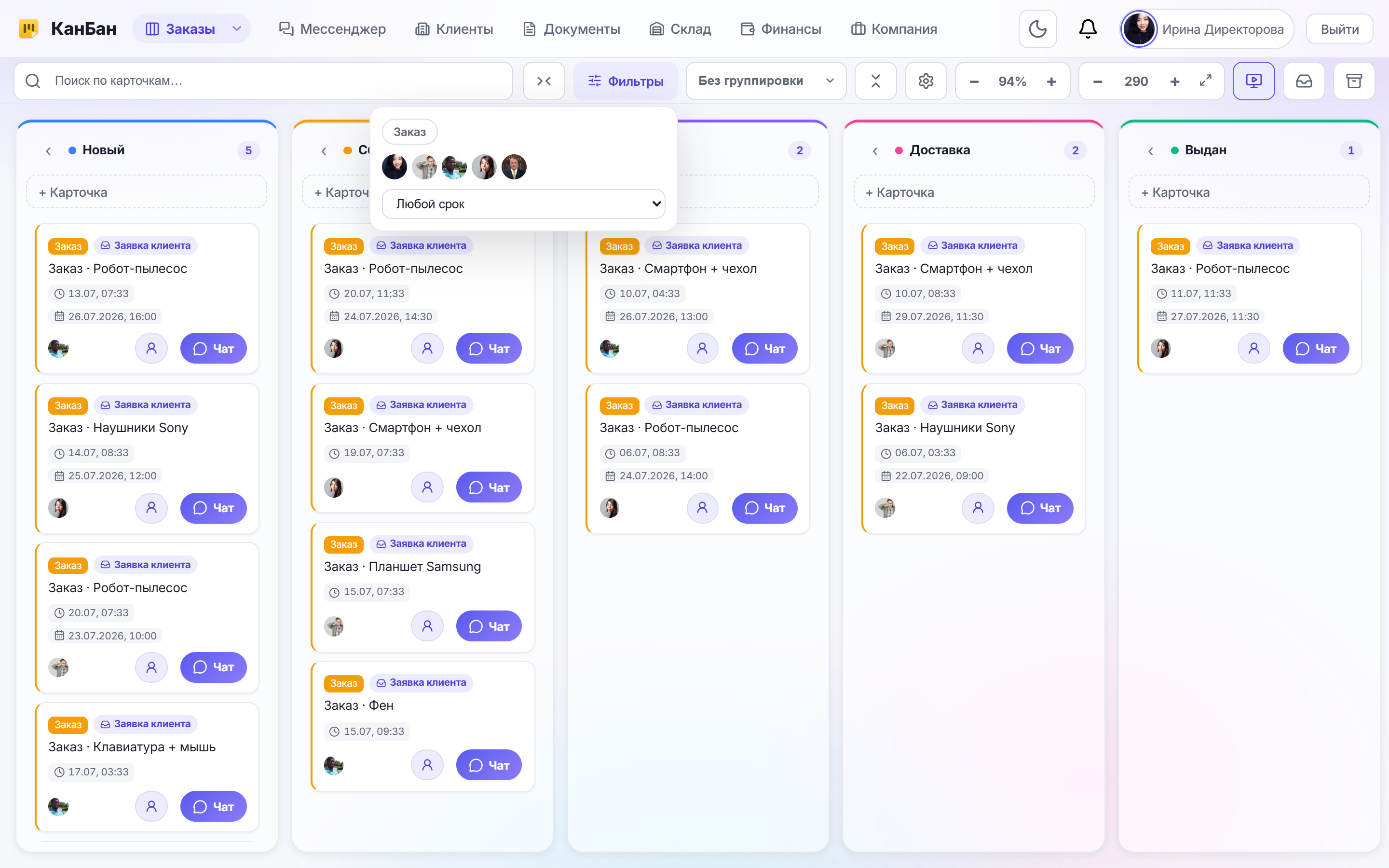Open the Любой срок deadline select
Screen dimensions: 1389x868
point(523,204)
